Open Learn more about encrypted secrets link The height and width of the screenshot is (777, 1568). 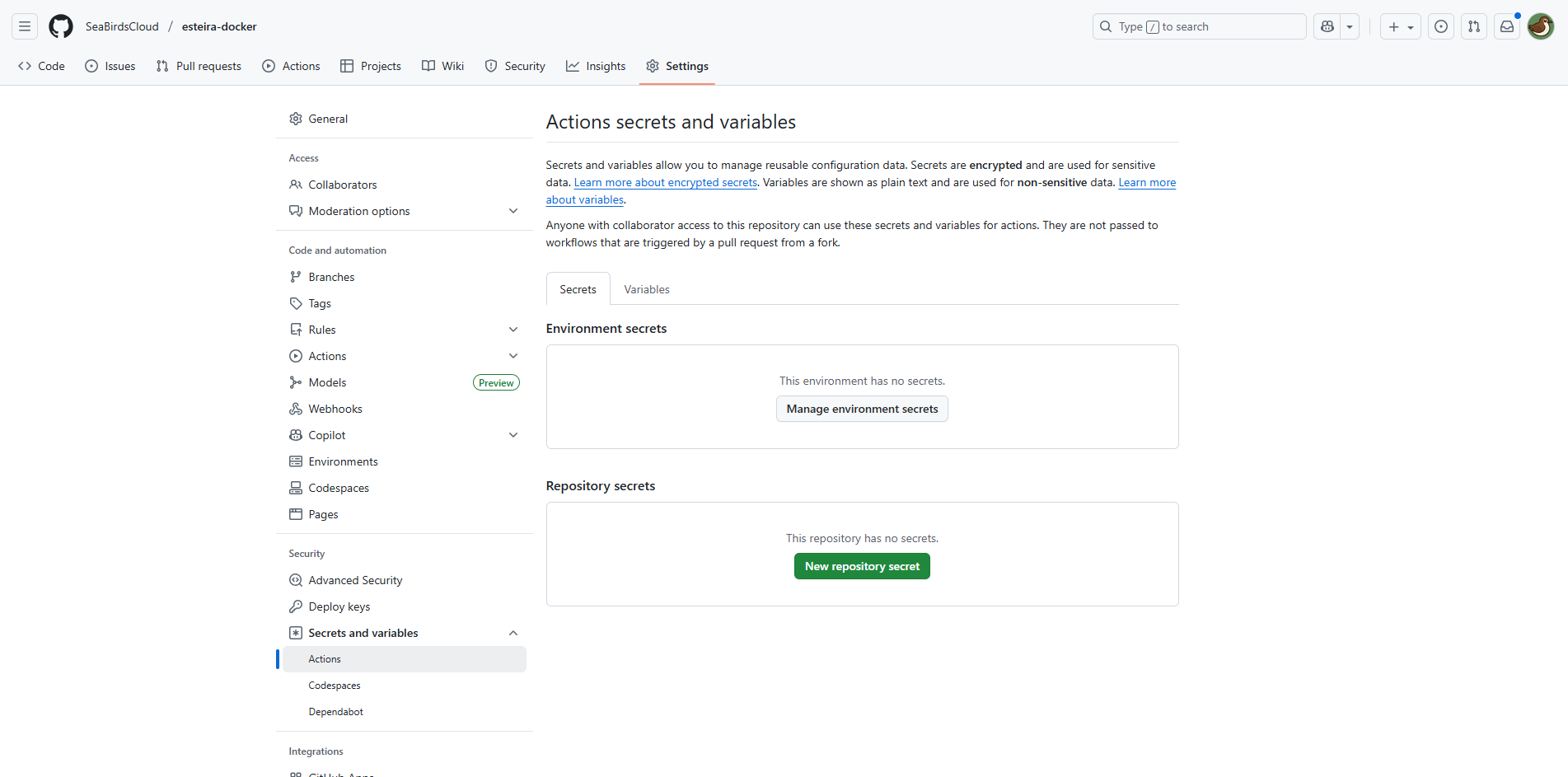click(x=666, y=182)
